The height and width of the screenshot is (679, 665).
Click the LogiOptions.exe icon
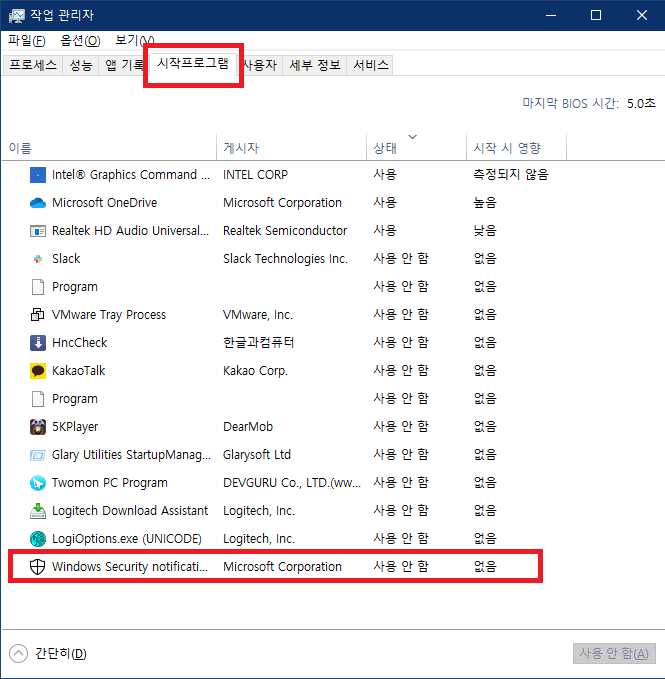click(x=38, y=539)
